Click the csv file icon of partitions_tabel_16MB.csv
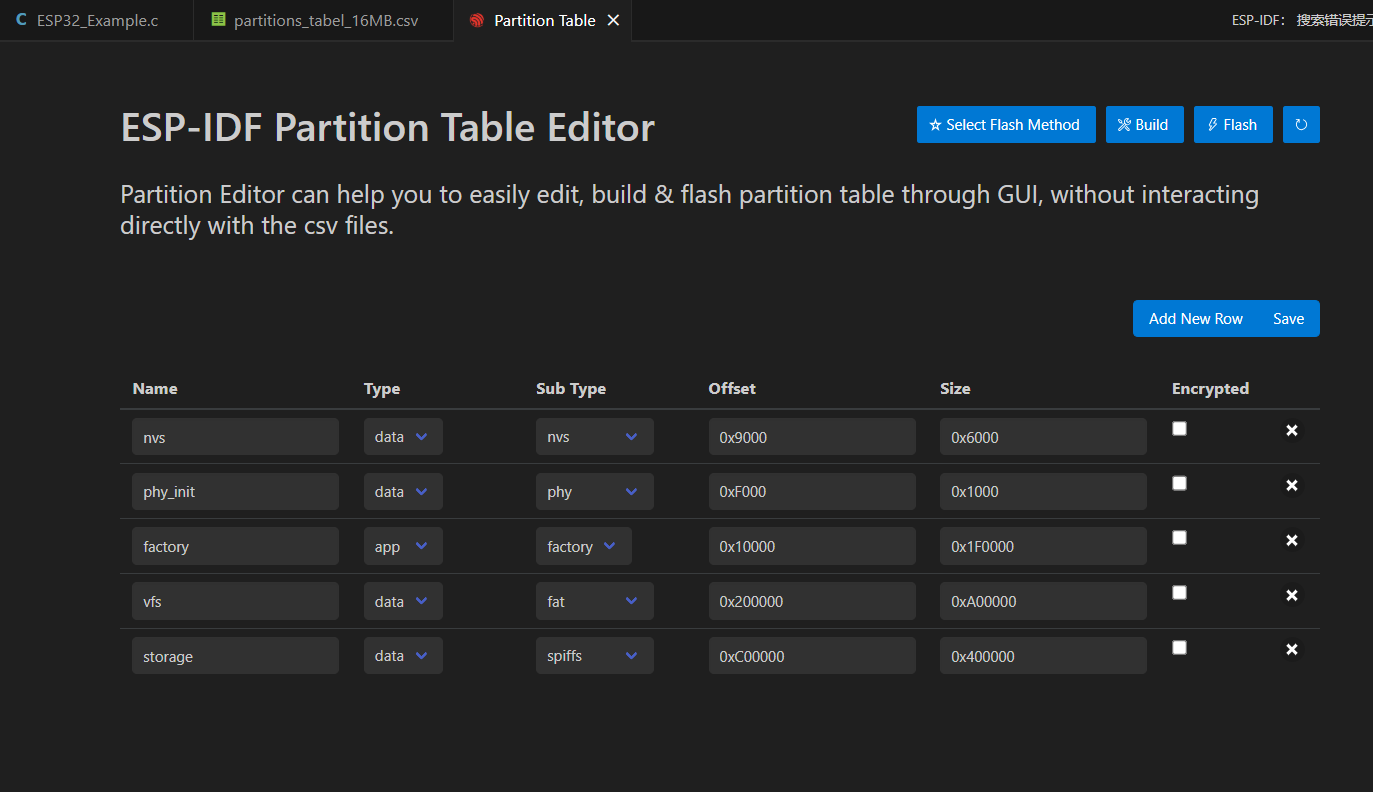 (218, 20)
